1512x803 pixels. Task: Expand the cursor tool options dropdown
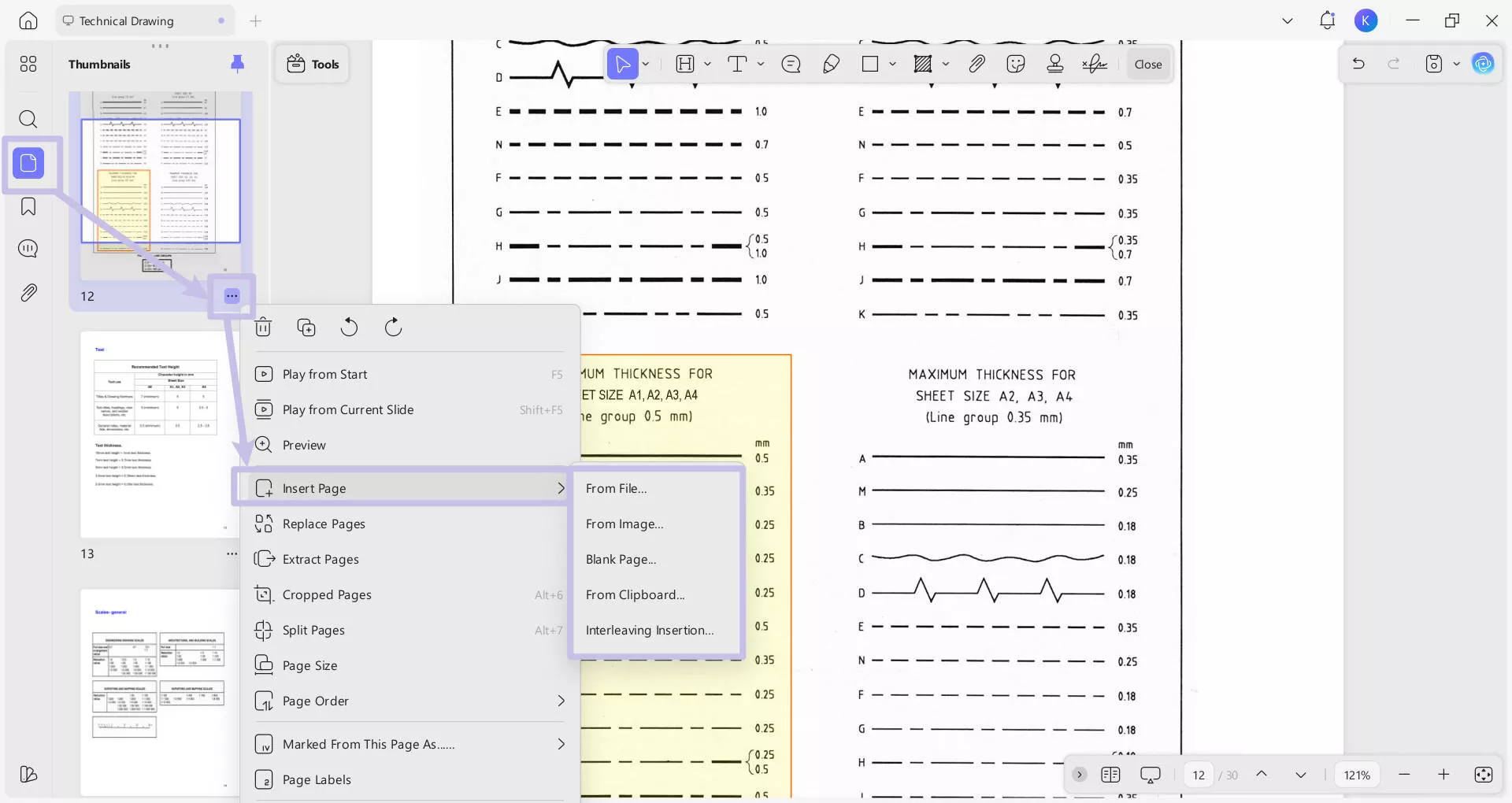click(646, 64)
